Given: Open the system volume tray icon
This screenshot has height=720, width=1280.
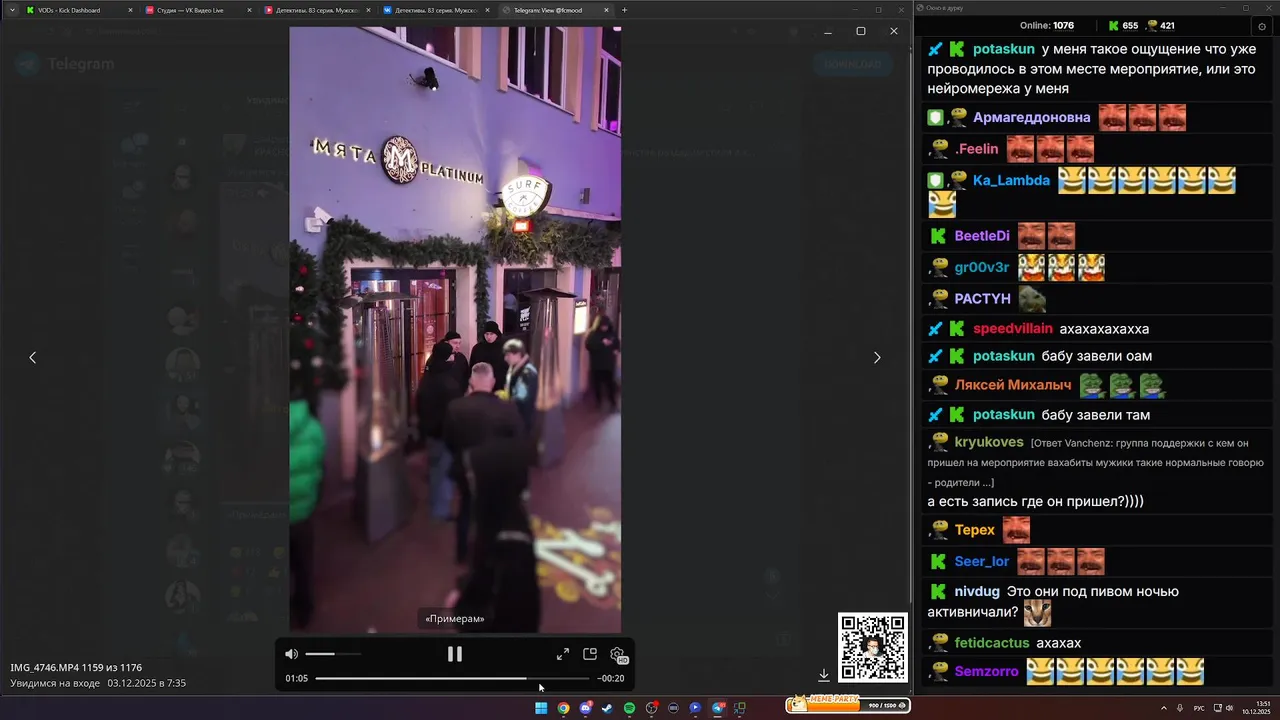Looking at the screenshot, I should click(x=1229, y=708).
